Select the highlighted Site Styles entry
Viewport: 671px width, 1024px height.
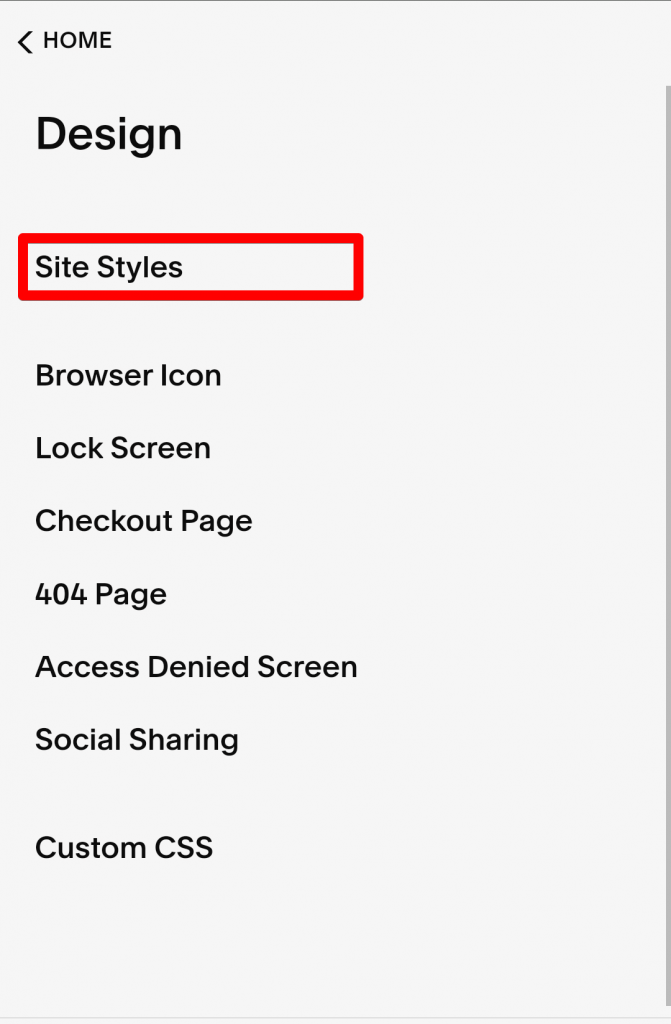pyautogui.click(x=109, y=267)
